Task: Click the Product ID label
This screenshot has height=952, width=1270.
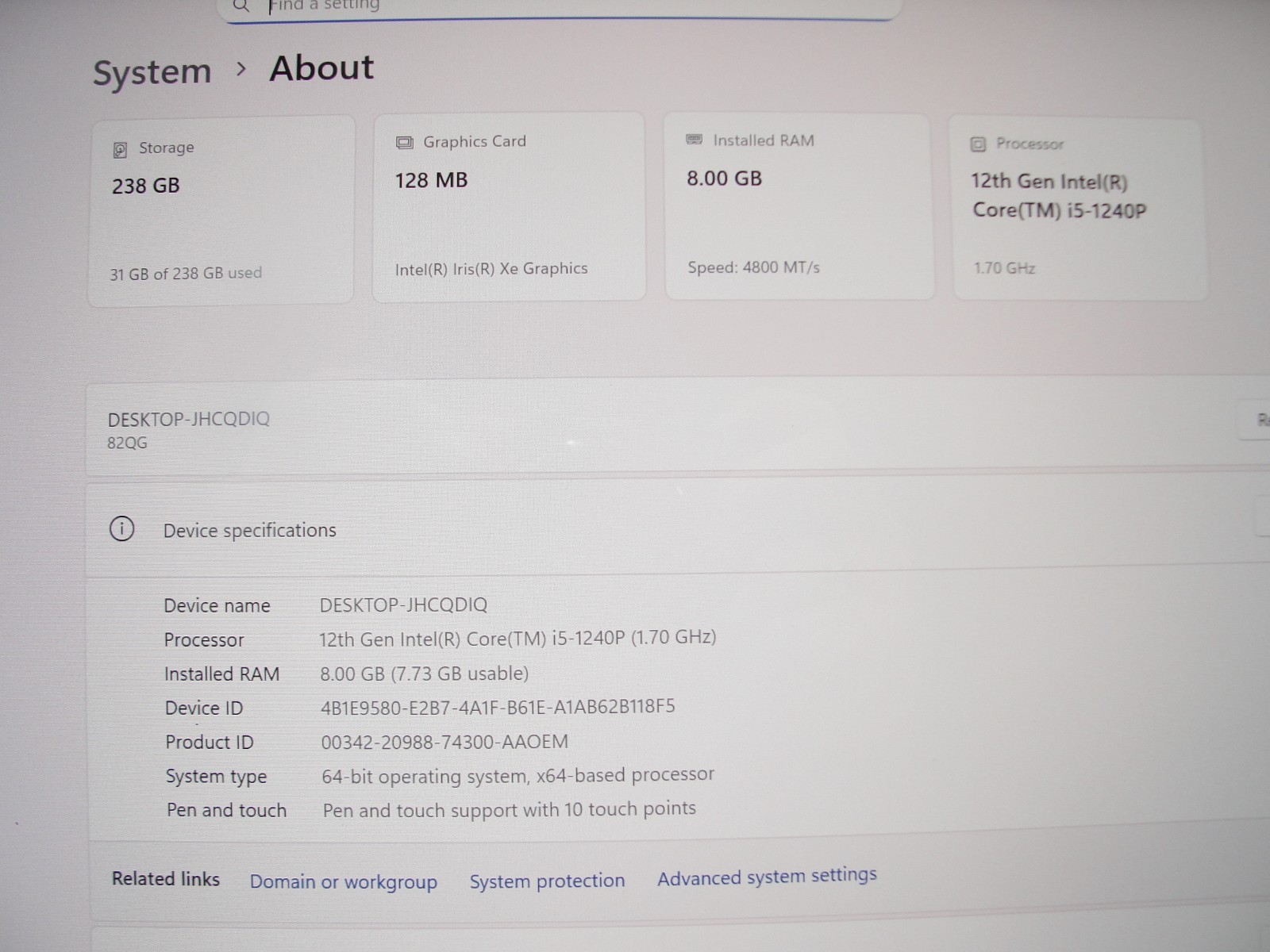Action: (210, 742)
